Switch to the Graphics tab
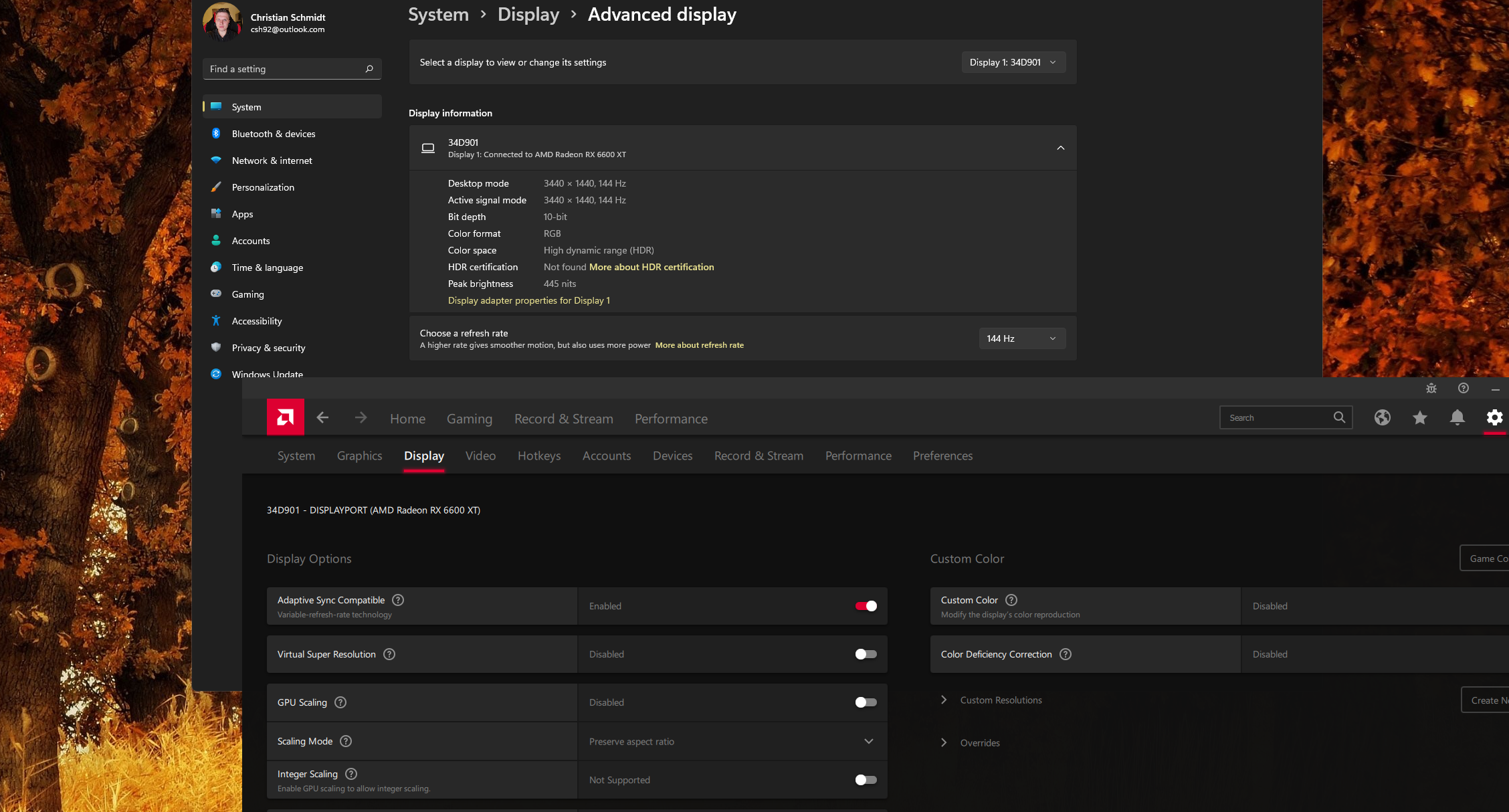This screenshot has height=812, width=1509. click(359, 455)
